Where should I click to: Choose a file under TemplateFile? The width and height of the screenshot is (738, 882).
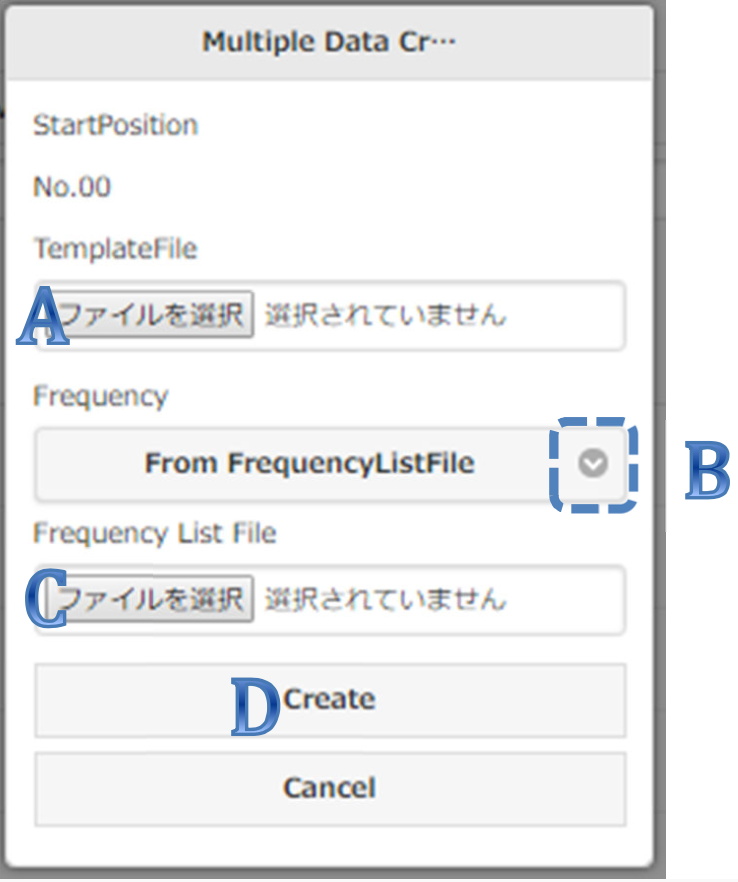tap(152, 316)
